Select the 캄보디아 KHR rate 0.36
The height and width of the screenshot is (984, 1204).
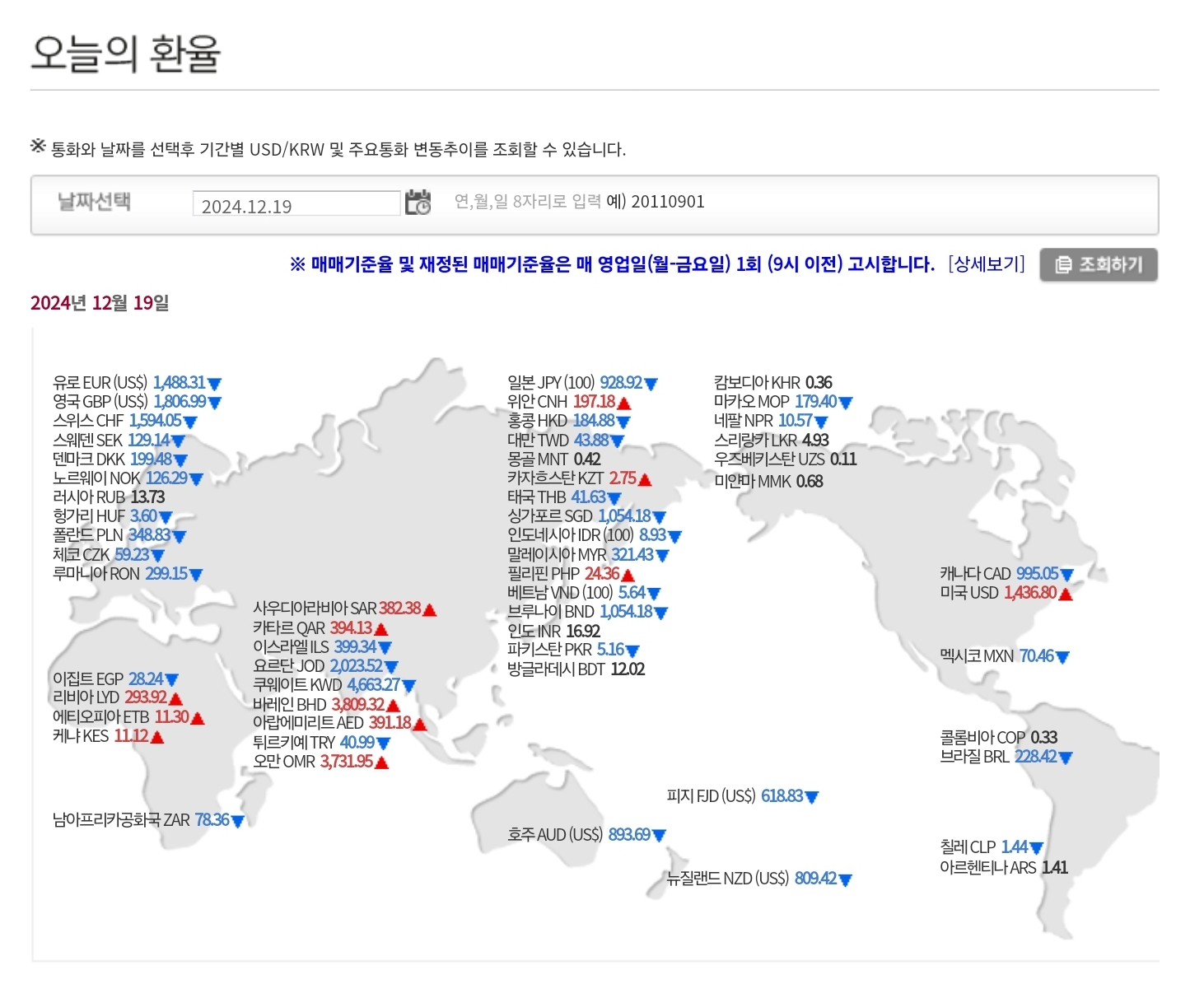819,383
